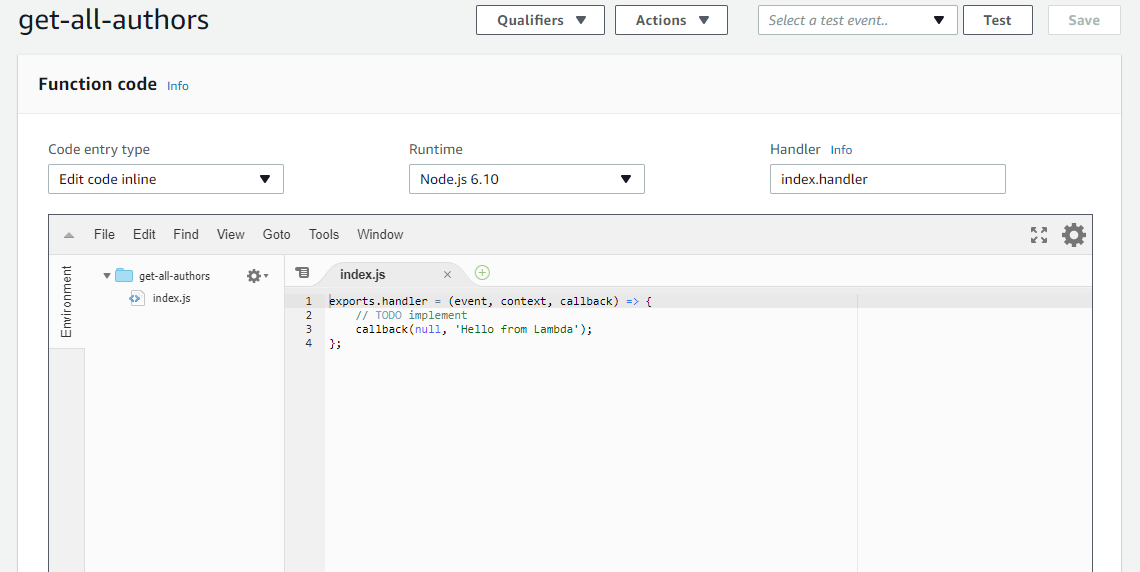Open the View menu

[x=230, y=234]
